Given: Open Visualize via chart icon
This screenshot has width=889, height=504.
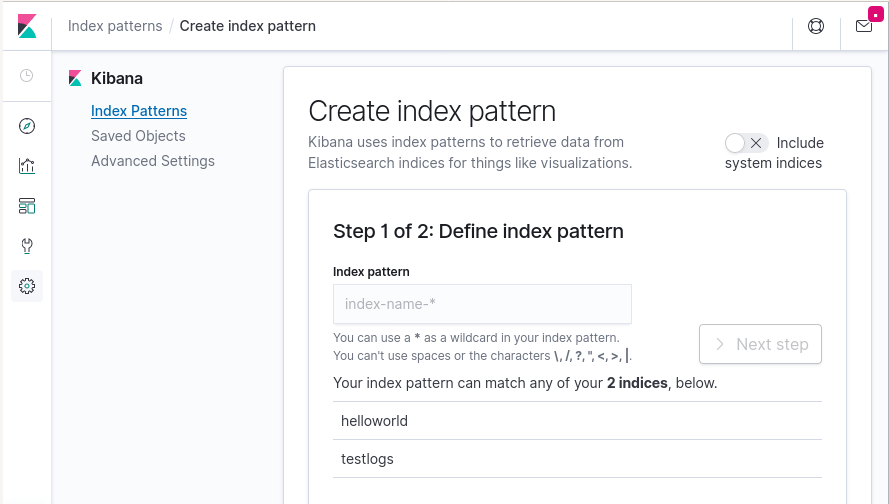Looking at the screenshot, I should 27,166.
